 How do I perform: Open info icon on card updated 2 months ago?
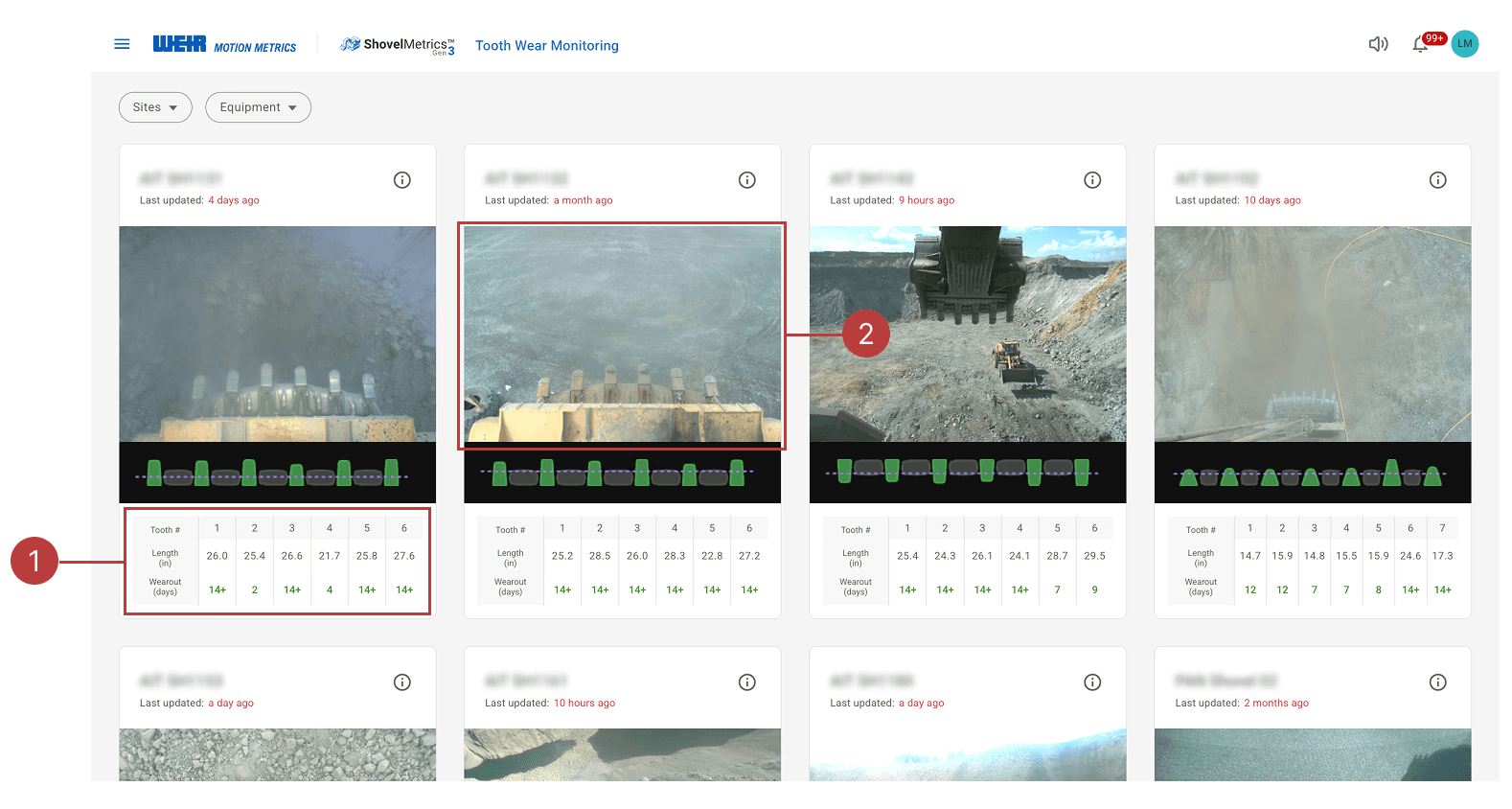[1438, 682]
